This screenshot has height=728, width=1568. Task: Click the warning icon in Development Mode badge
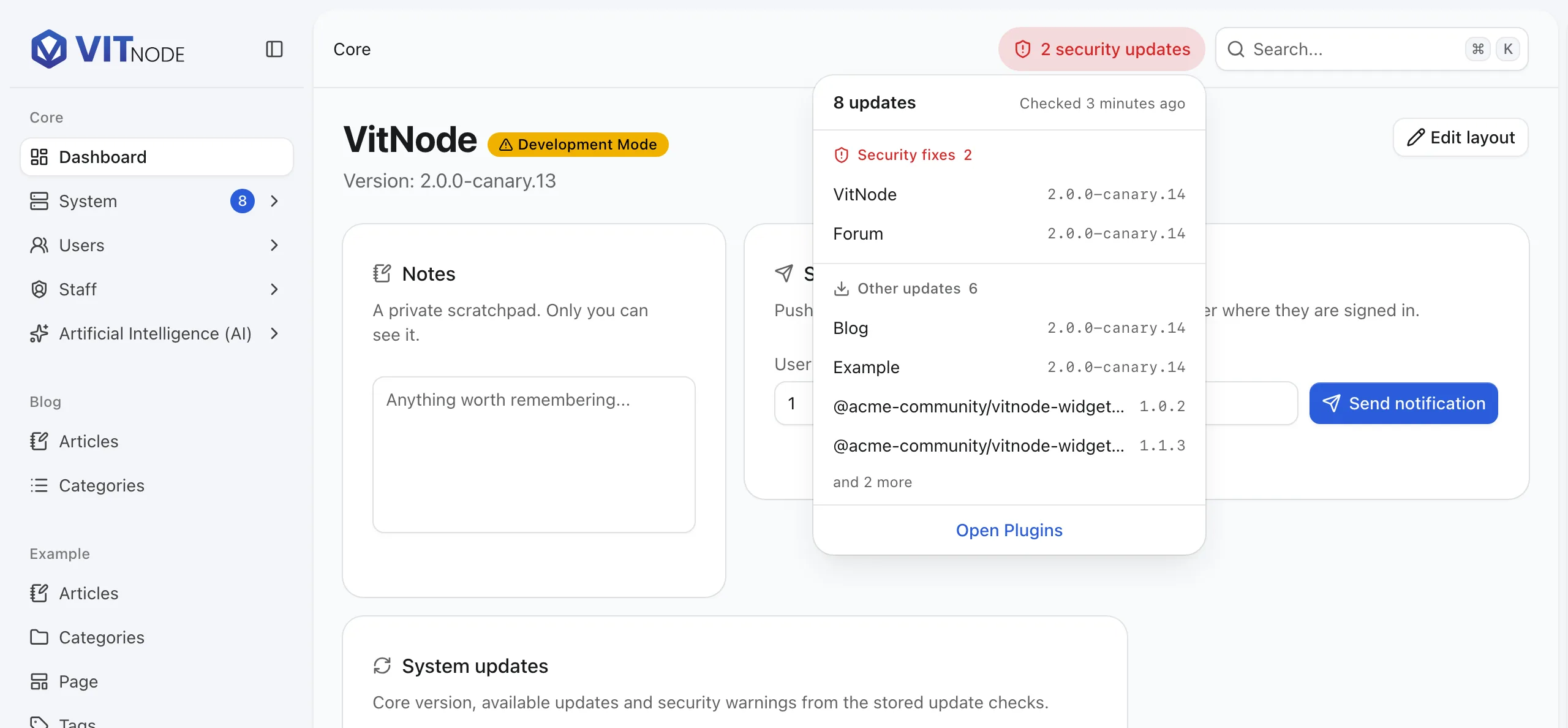506,145
